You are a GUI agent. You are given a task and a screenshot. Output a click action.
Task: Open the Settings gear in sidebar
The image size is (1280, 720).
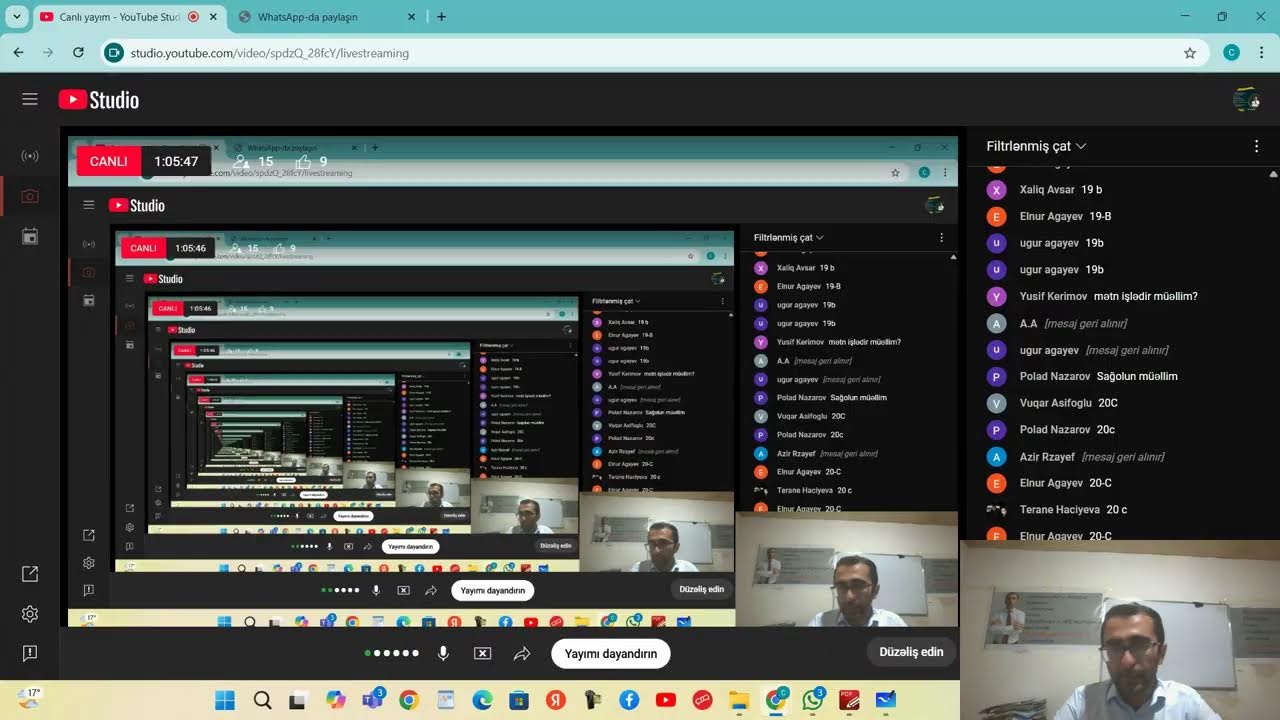pyautogui.click(x=30, y=614)
